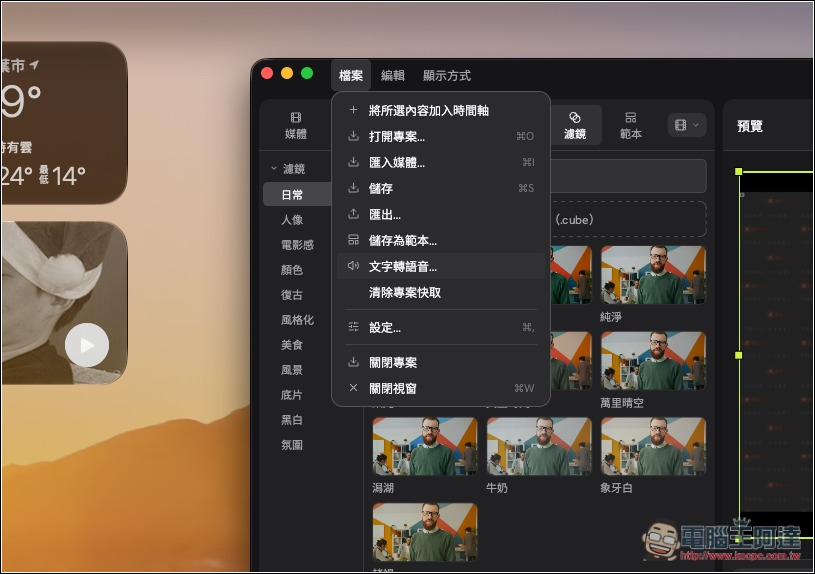The width and height of the screenshot is (815, 574).
Task: Click the import icon beside 匯入媒體
Action: (x=353, y=162)
